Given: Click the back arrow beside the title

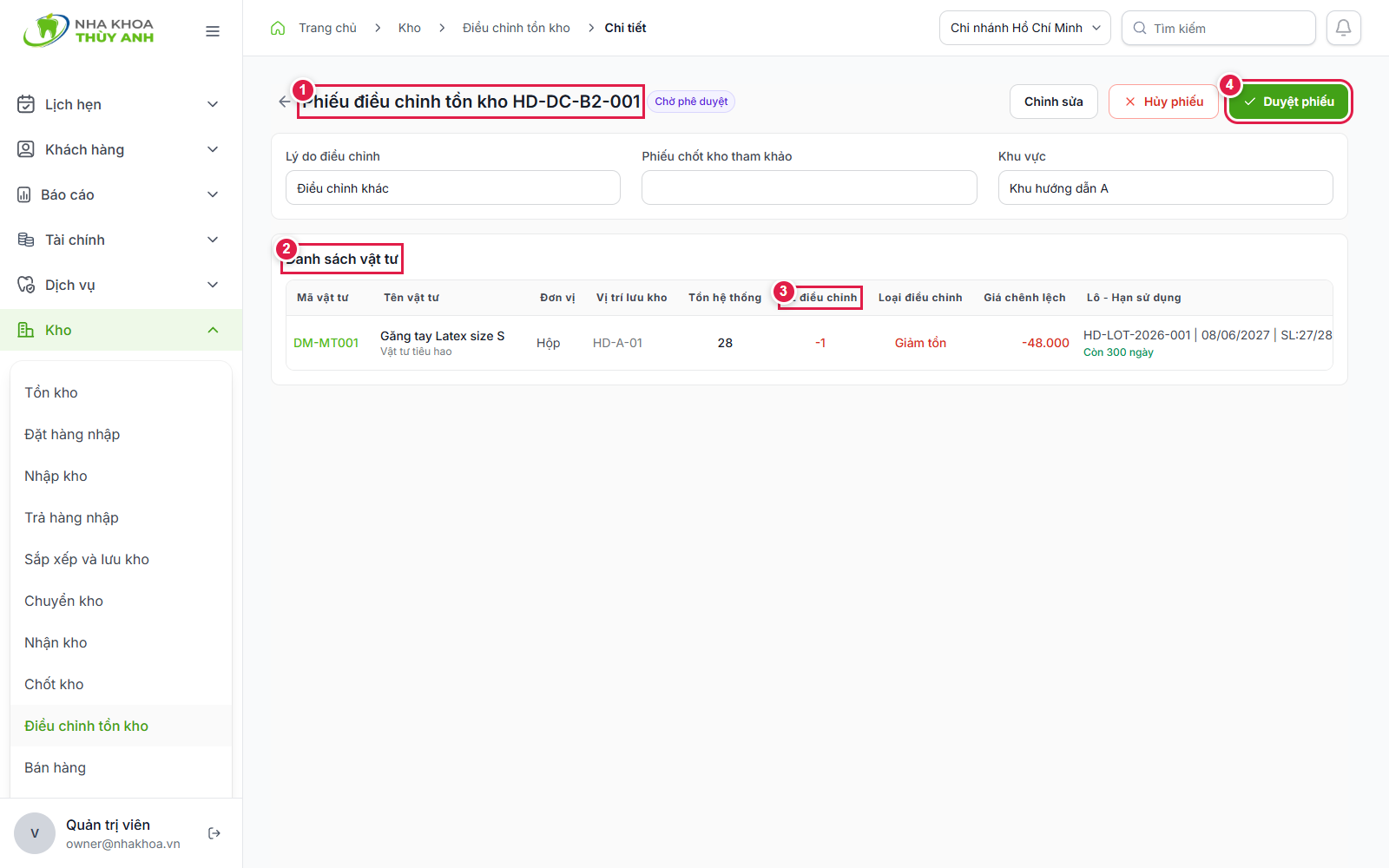Looking at the screenshot, I should point(285,102).
